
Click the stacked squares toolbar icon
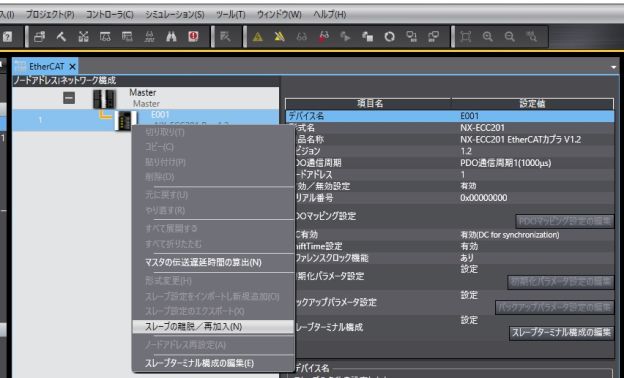coord(368,37)
